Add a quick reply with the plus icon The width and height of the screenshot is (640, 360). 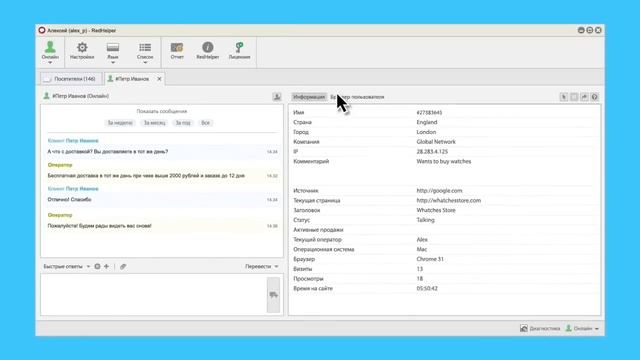click(x=107, y=267)
